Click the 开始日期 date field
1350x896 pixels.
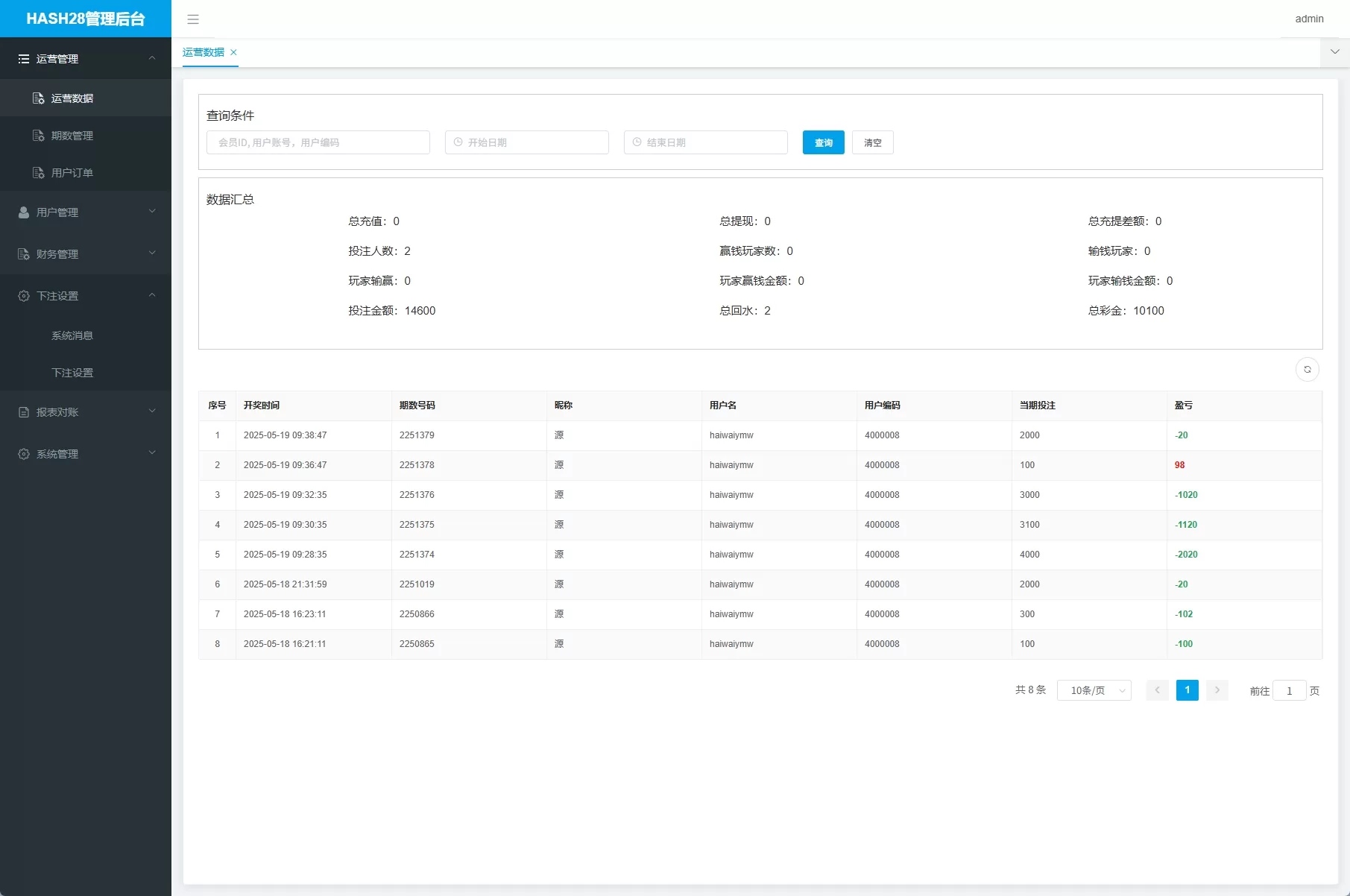[x=527, y=142]
